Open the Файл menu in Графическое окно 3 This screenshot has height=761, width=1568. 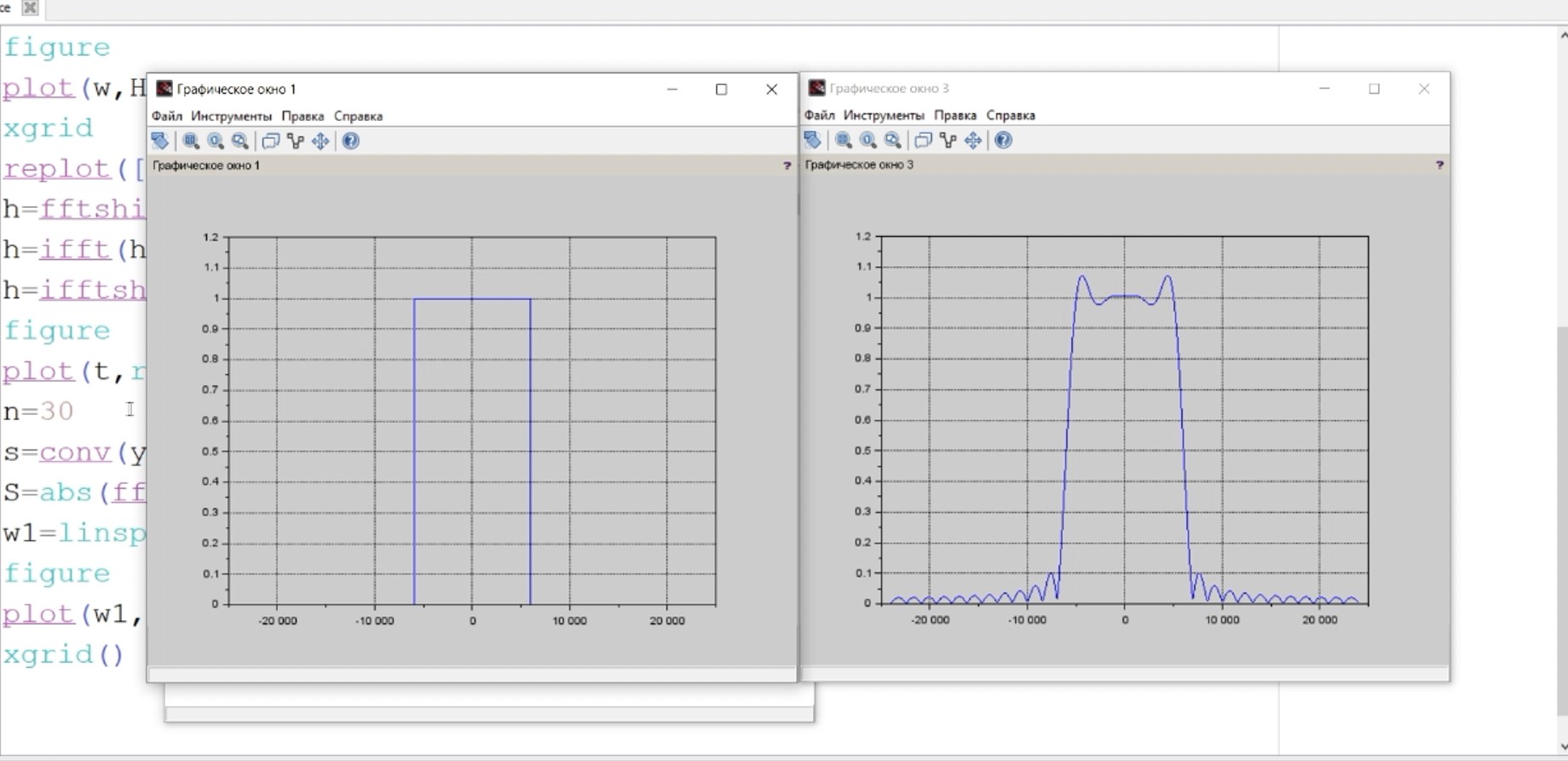[x=819, y=115]
